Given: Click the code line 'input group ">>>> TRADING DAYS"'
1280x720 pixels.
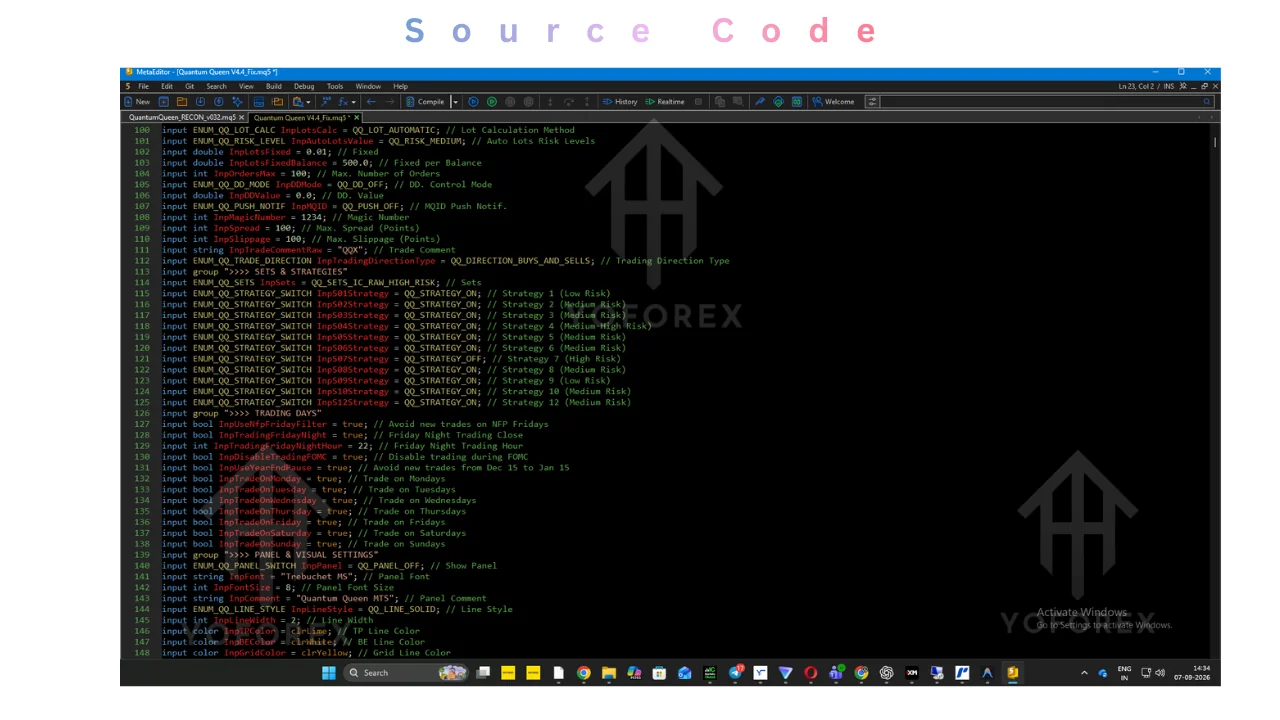Looking at the screenshot, I should (241, 413).
